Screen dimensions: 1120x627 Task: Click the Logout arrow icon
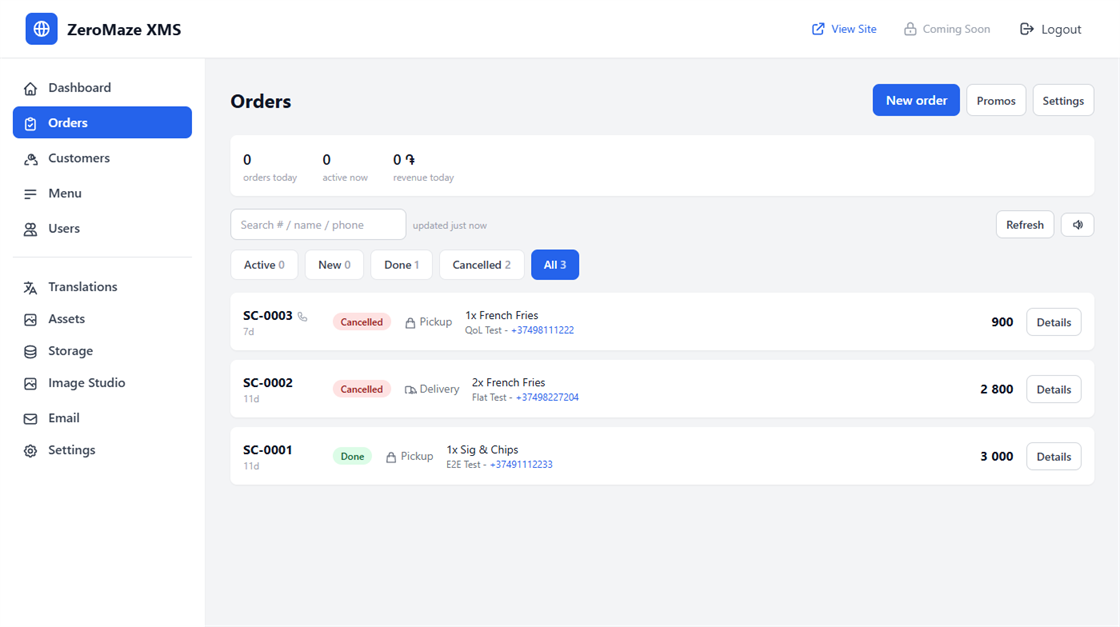[1026, 29]
